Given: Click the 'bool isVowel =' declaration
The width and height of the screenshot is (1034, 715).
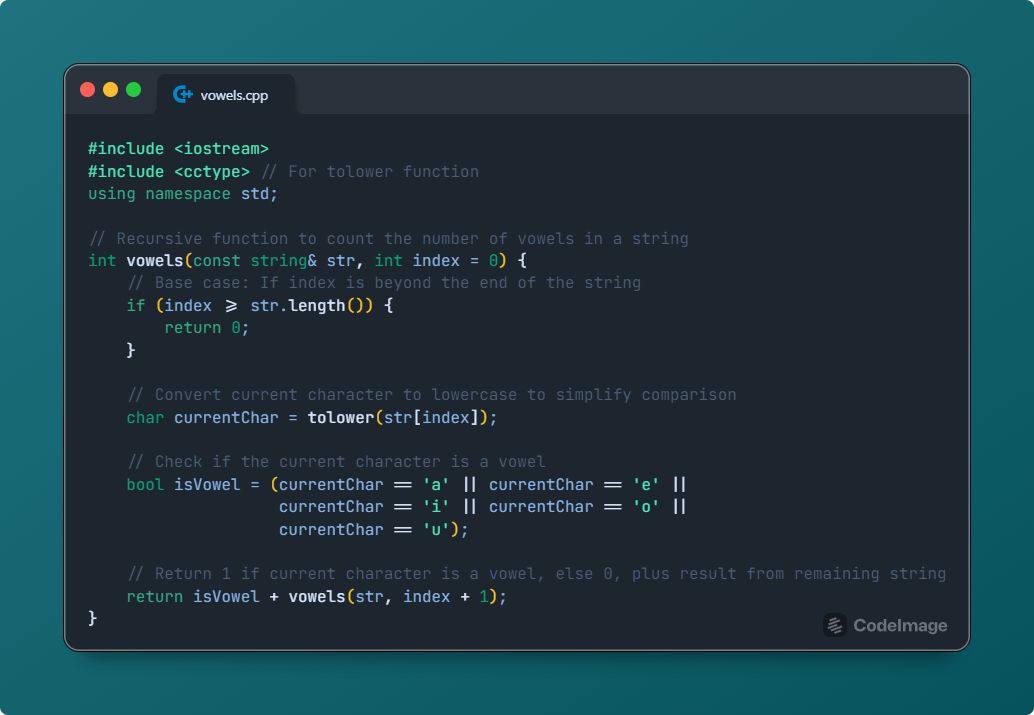Looking at the screenshot, I should click(x=193, y=485).
